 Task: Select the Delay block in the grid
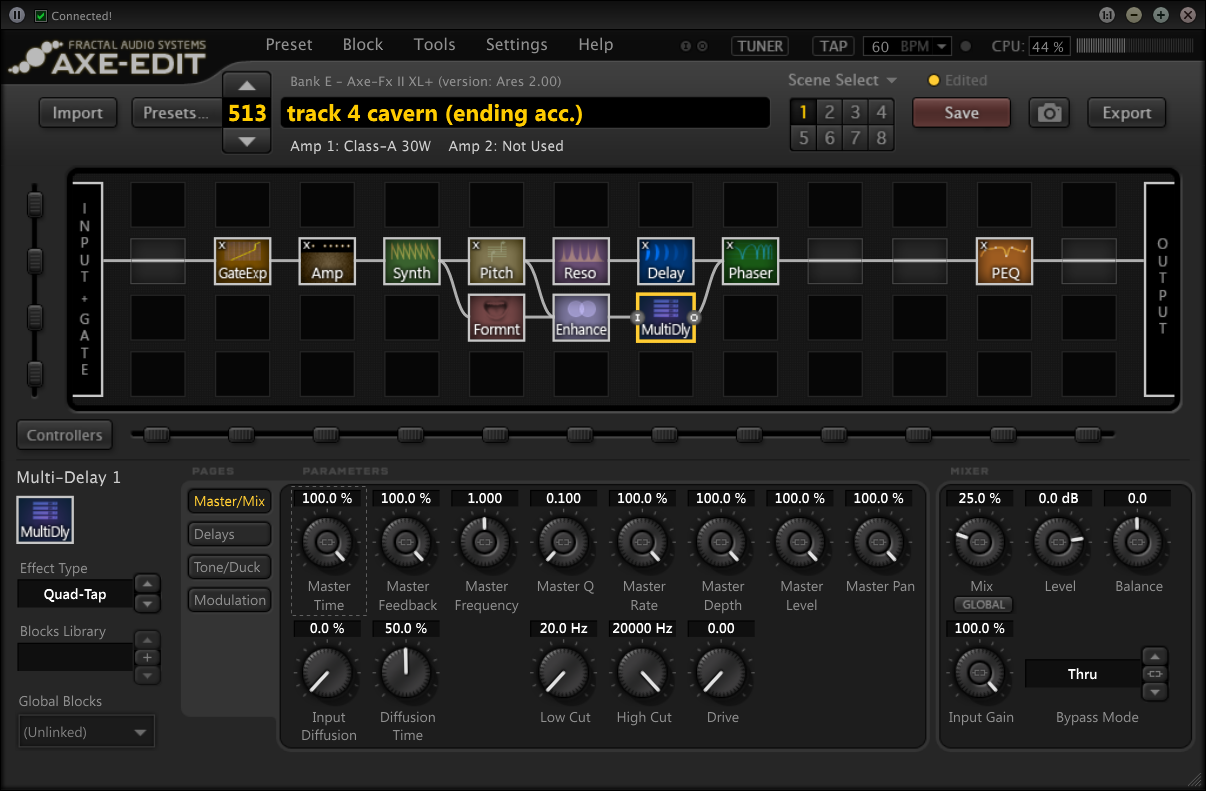click(x=665, y=261)
